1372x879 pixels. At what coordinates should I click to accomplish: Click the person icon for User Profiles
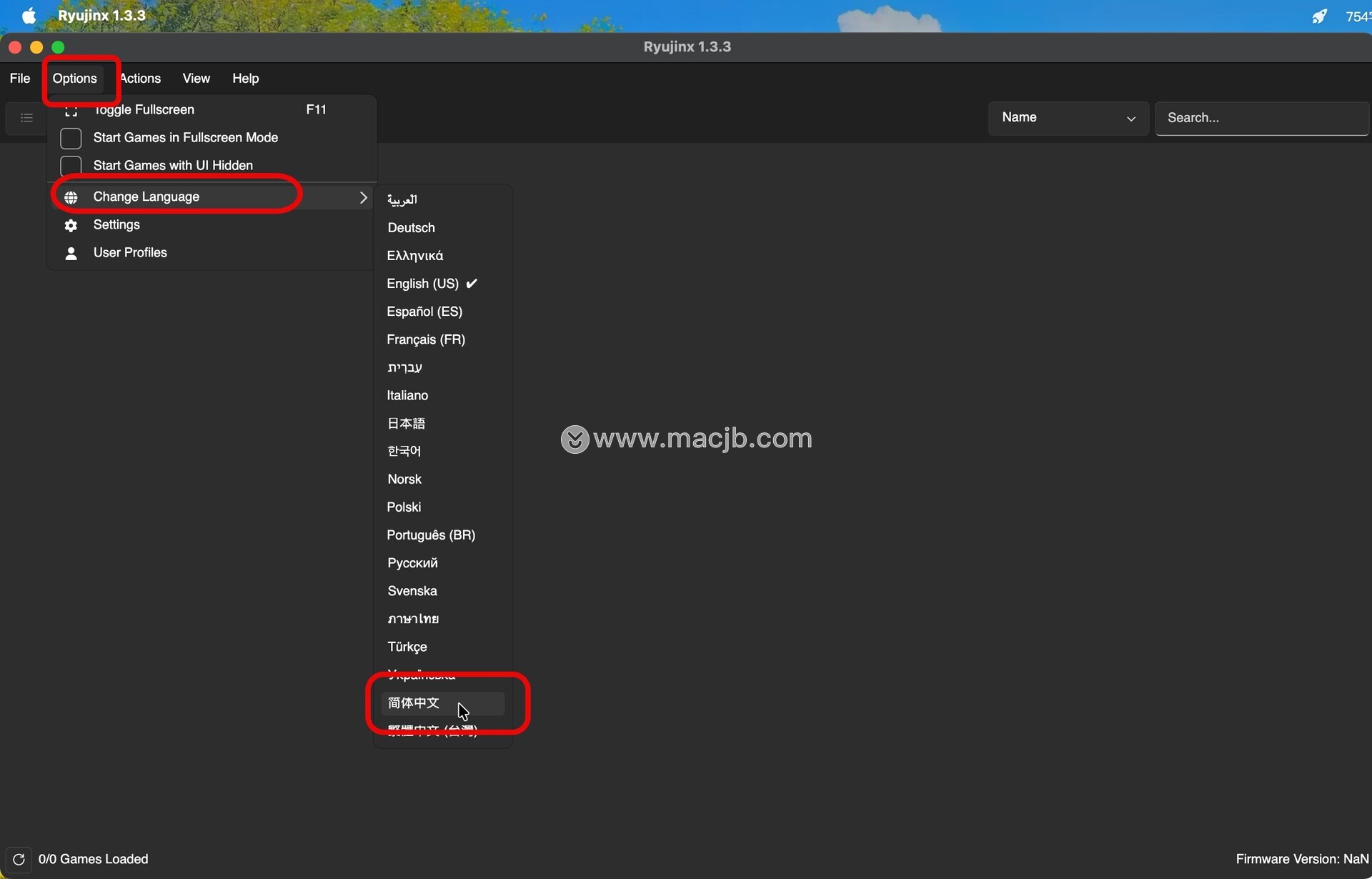[x=71, y=253]
